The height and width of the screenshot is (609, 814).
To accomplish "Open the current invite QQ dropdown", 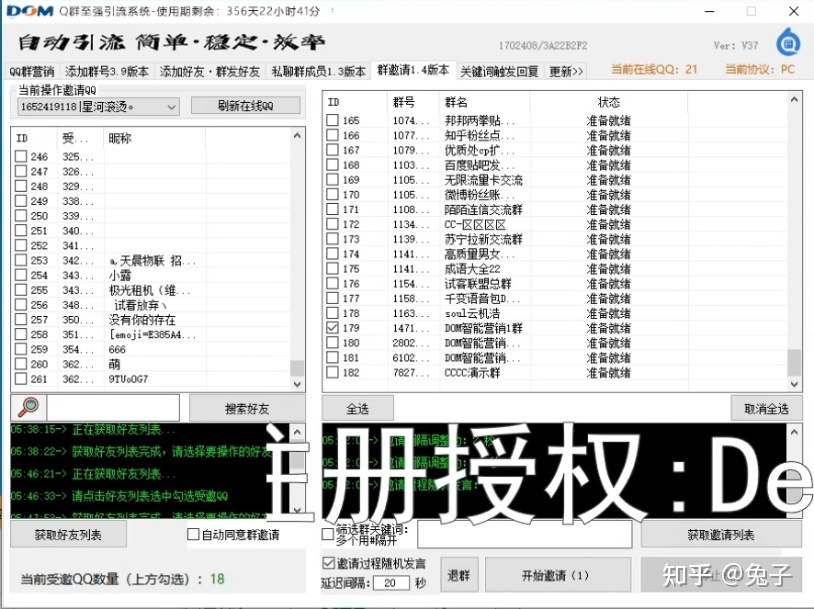I will tap(99, 107).
